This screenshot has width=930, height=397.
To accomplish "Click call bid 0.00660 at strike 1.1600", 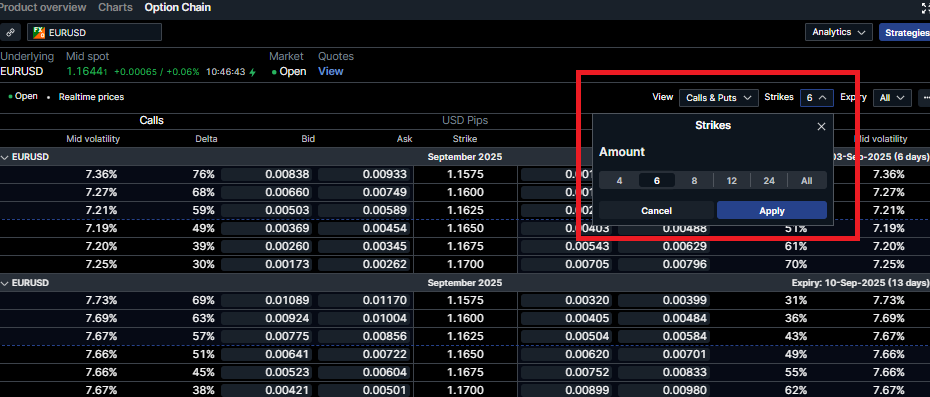I will [266, 192].
